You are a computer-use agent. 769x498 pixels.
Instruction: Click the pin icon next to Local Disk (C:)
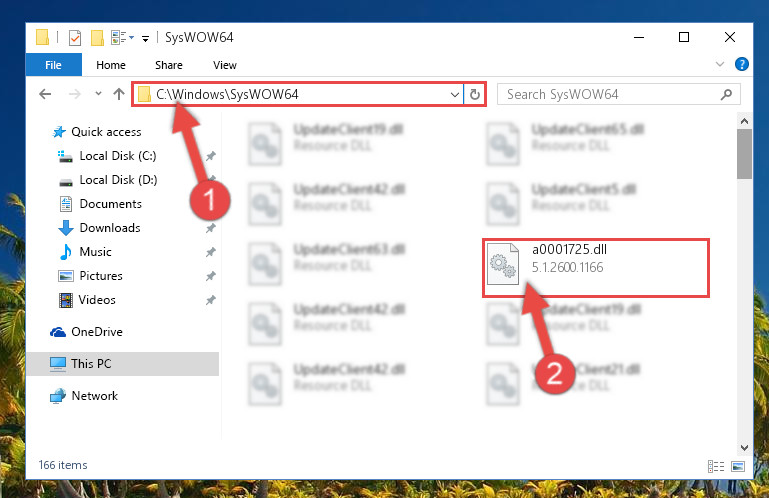(210, 156)
